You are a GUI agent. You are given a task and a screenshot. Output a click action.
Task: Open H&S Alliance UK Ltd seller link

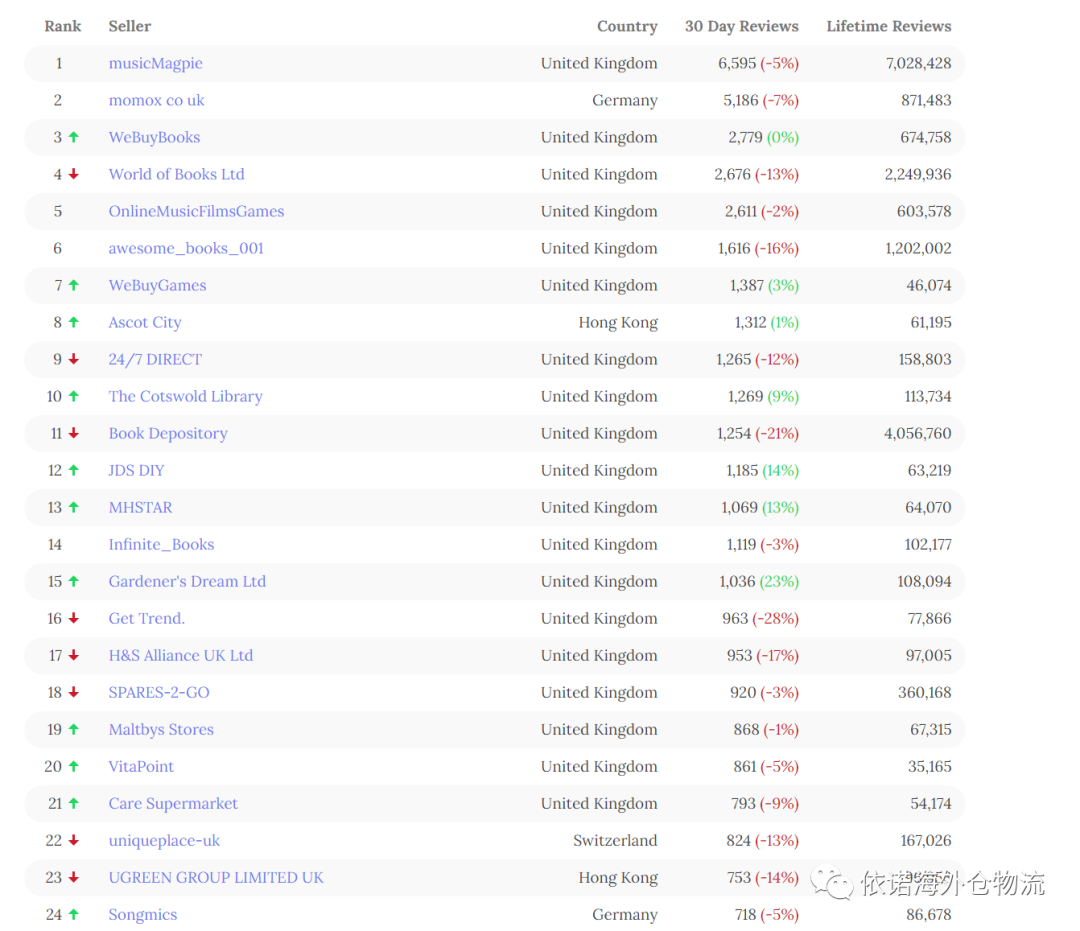[181, 656]
